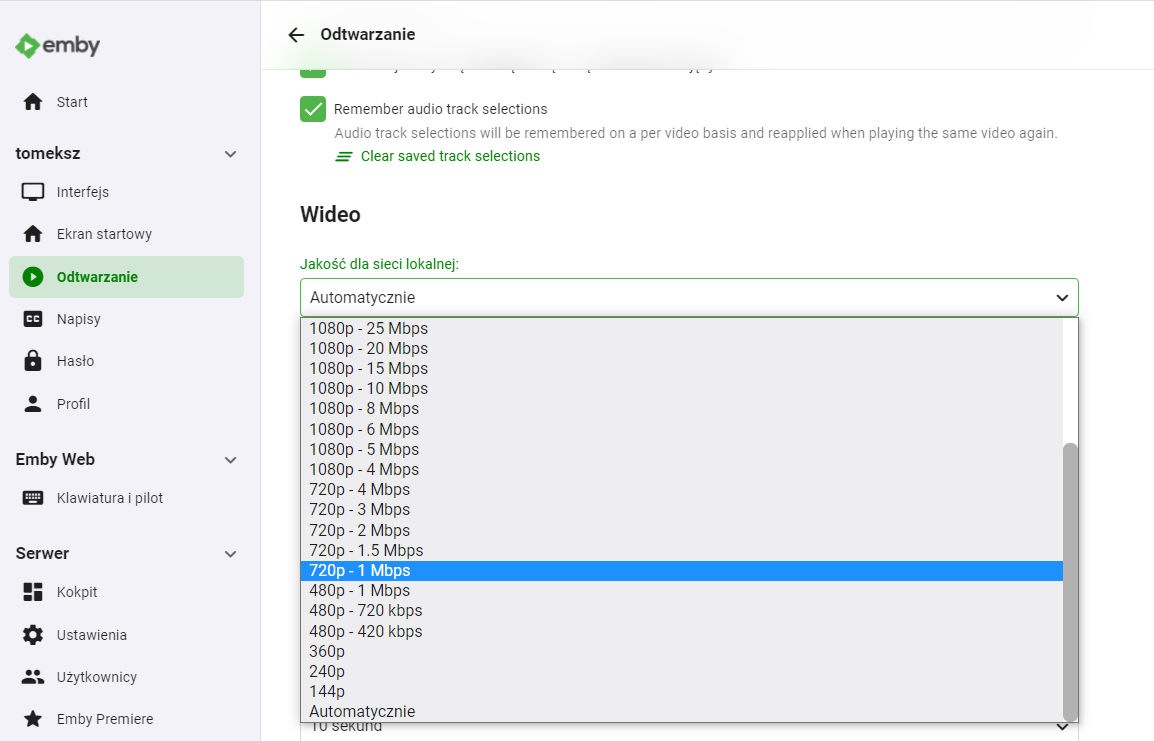The width and height of the screenshot is (1154, 741).
Task: Select the Interfejs monitor icon
Action: click(33, 191)
